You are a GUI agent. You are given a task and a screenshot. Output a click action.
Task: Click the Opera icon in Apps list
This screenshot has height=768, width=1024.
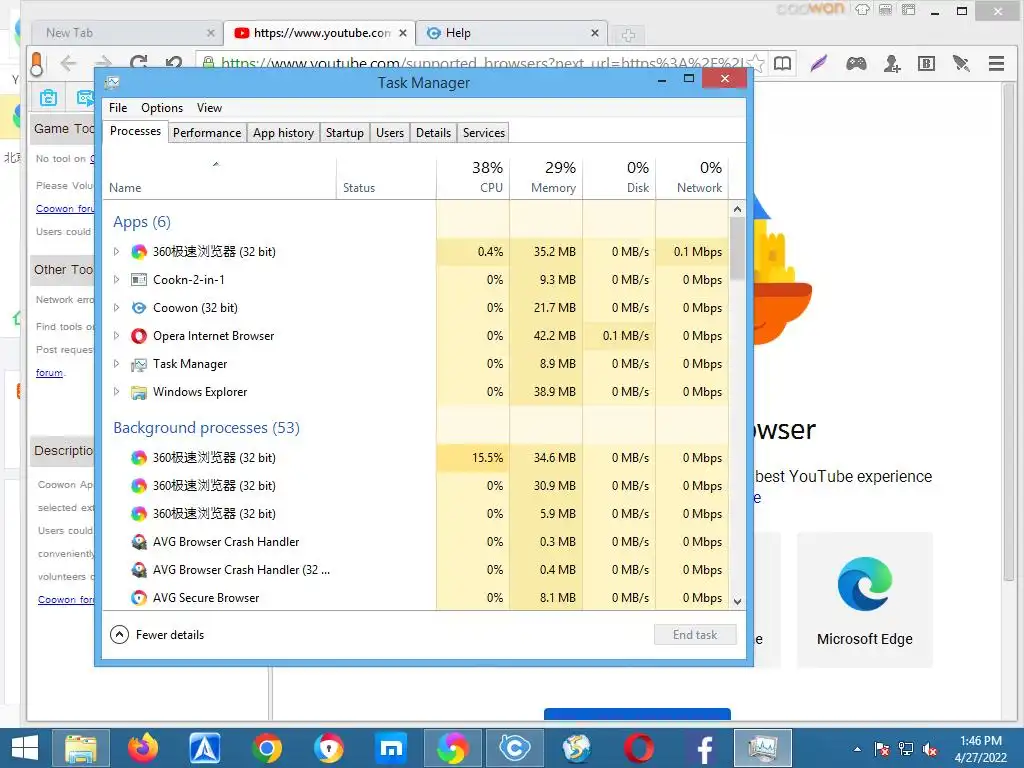138,336
